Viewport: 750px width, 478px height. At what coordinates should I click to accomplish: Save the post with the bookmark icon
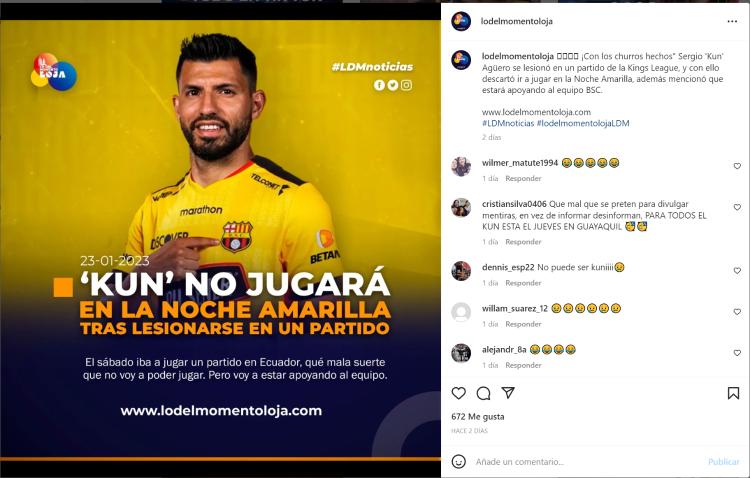pos(733,393)
